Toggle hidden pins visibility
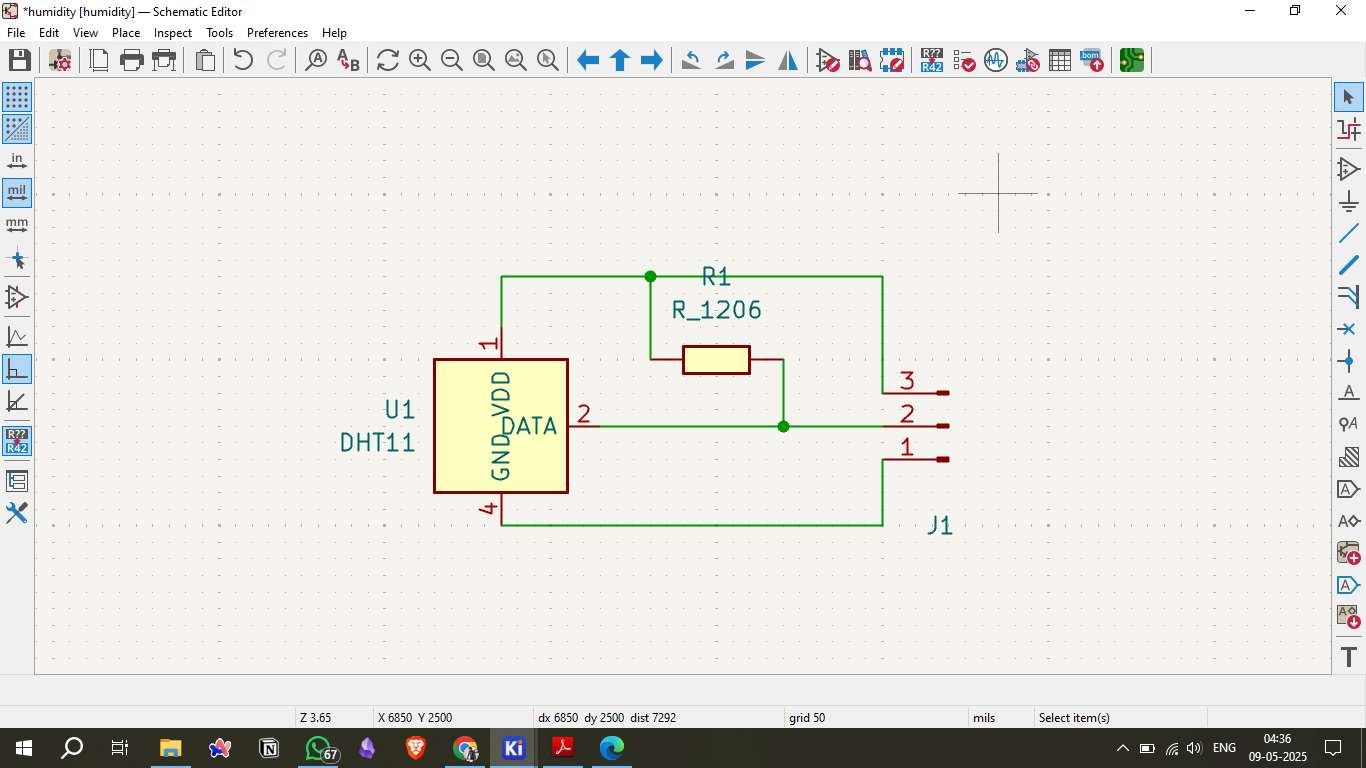 click(x=17, y=297)
